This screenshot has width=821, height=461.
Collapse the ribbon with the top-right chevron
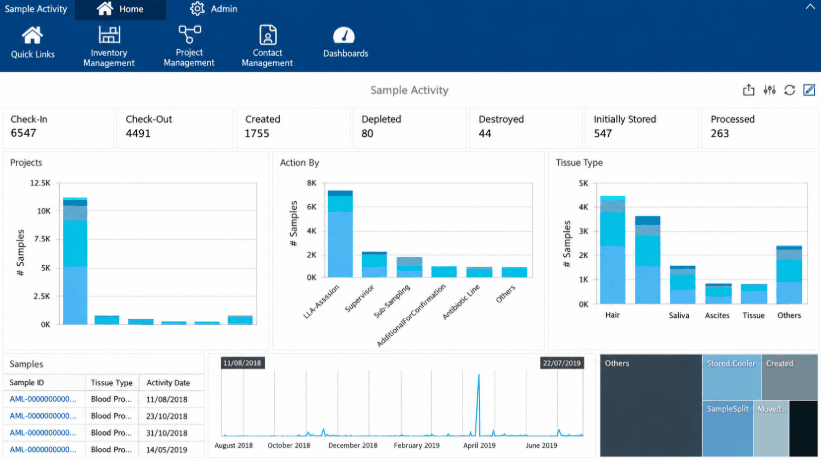tap(810, 7)
